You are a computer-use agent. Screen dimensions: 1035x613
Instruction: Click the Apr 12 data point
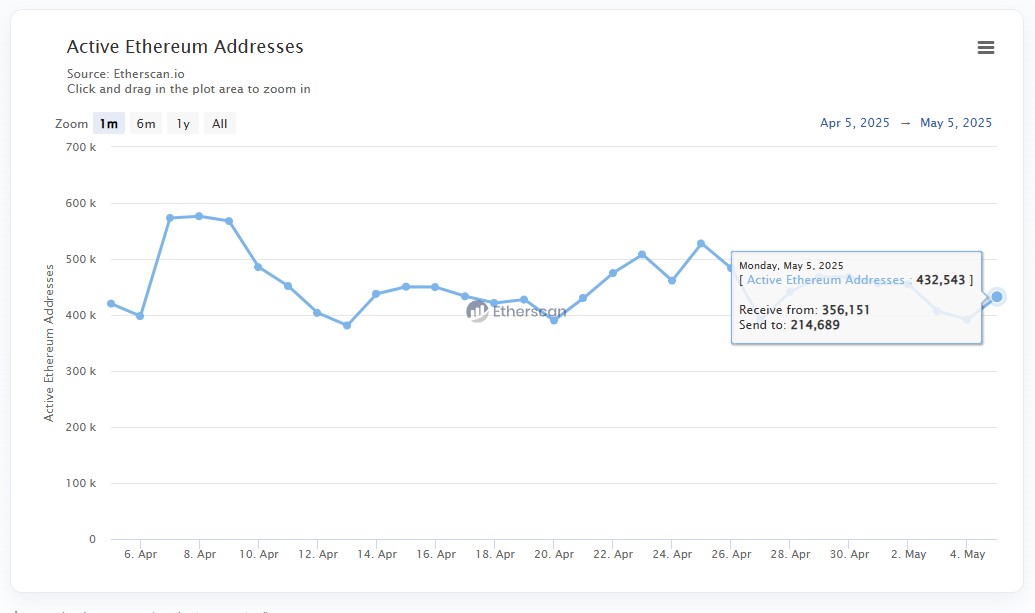tap(317, 313)
